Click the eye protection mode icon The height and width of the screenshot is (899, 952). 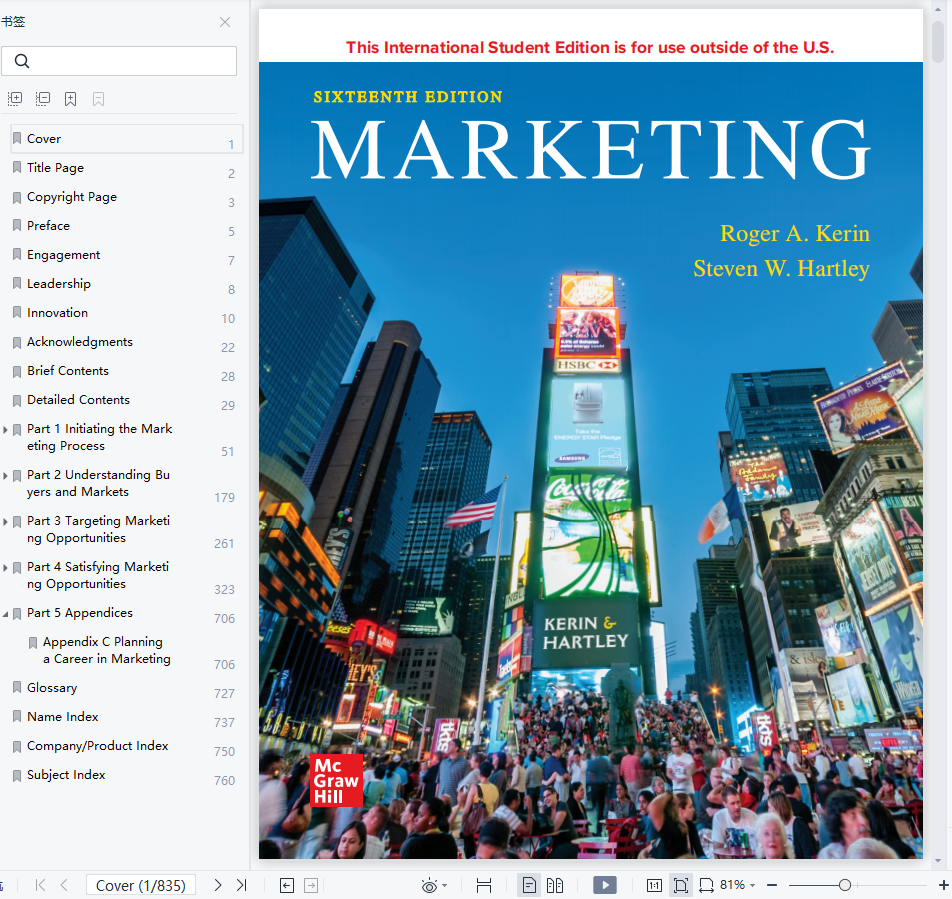click(429, 886)
